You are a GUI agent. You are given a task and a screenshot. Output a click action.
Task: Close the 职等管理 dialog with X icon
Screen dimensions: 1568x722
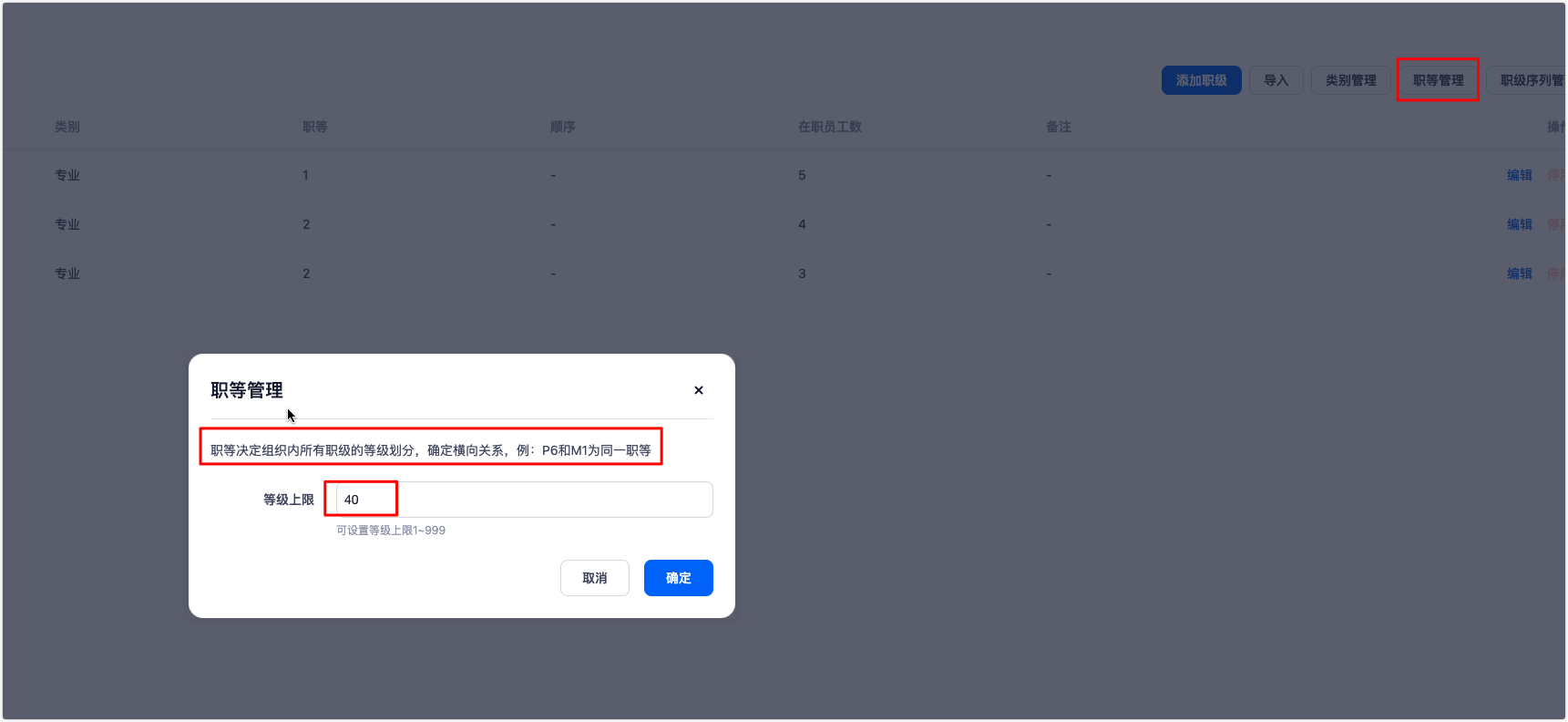(x=699, y=390)
